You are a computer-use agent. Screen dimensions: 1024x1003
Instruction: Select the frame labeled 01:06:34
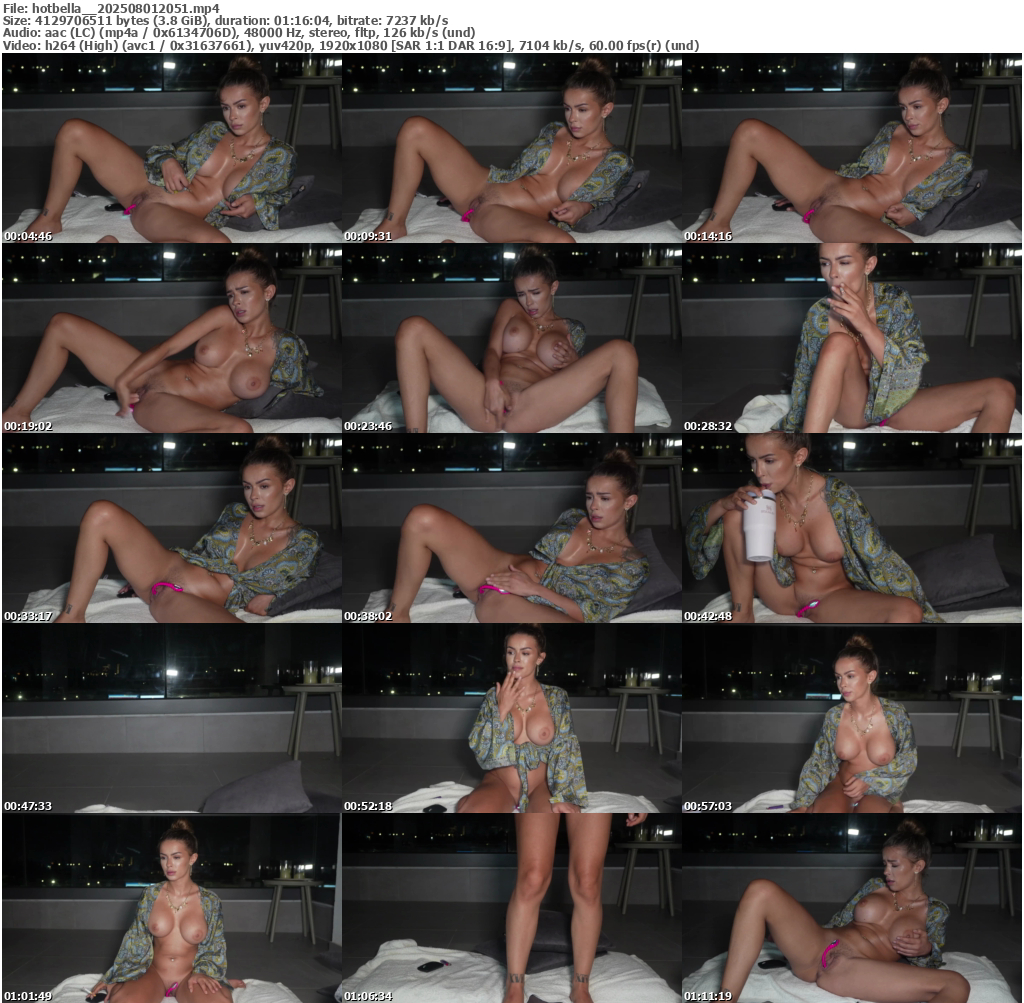(x=511, y=908)
